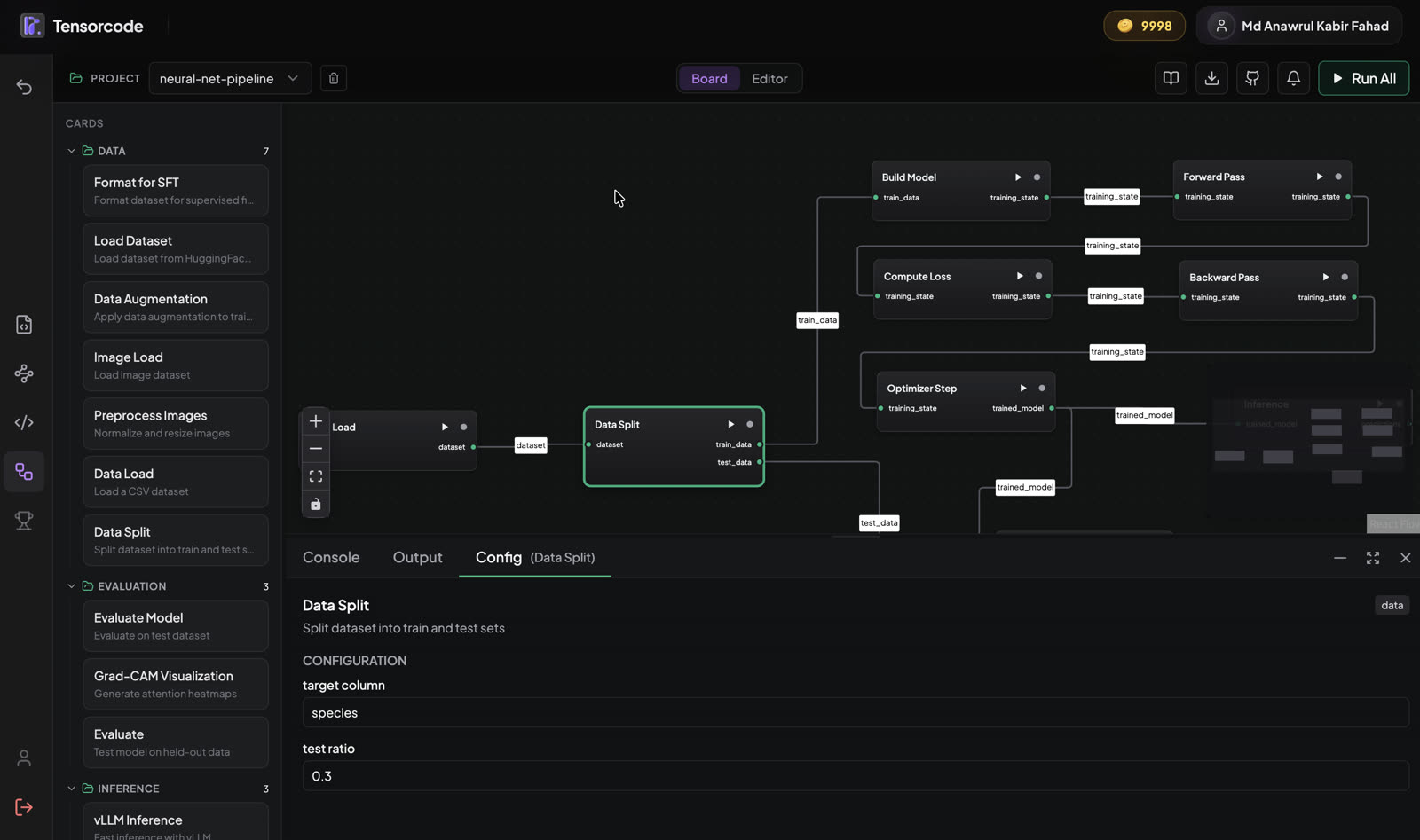Run the Backward Pass node with its play icon

tap(1326, 277)
